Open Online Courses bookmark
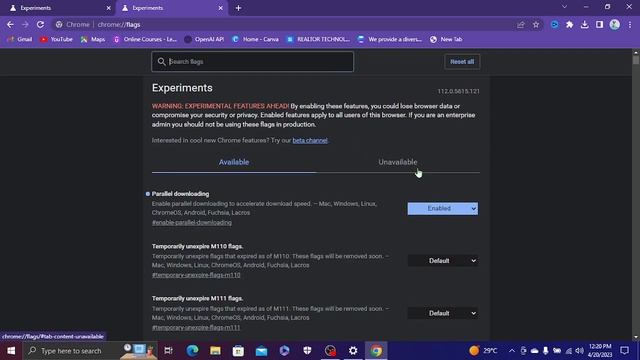 point(145,39)
